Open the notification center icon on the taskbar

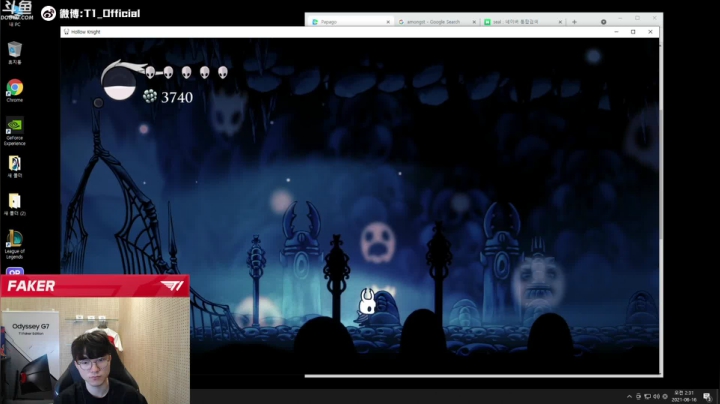tap(707, 397)
